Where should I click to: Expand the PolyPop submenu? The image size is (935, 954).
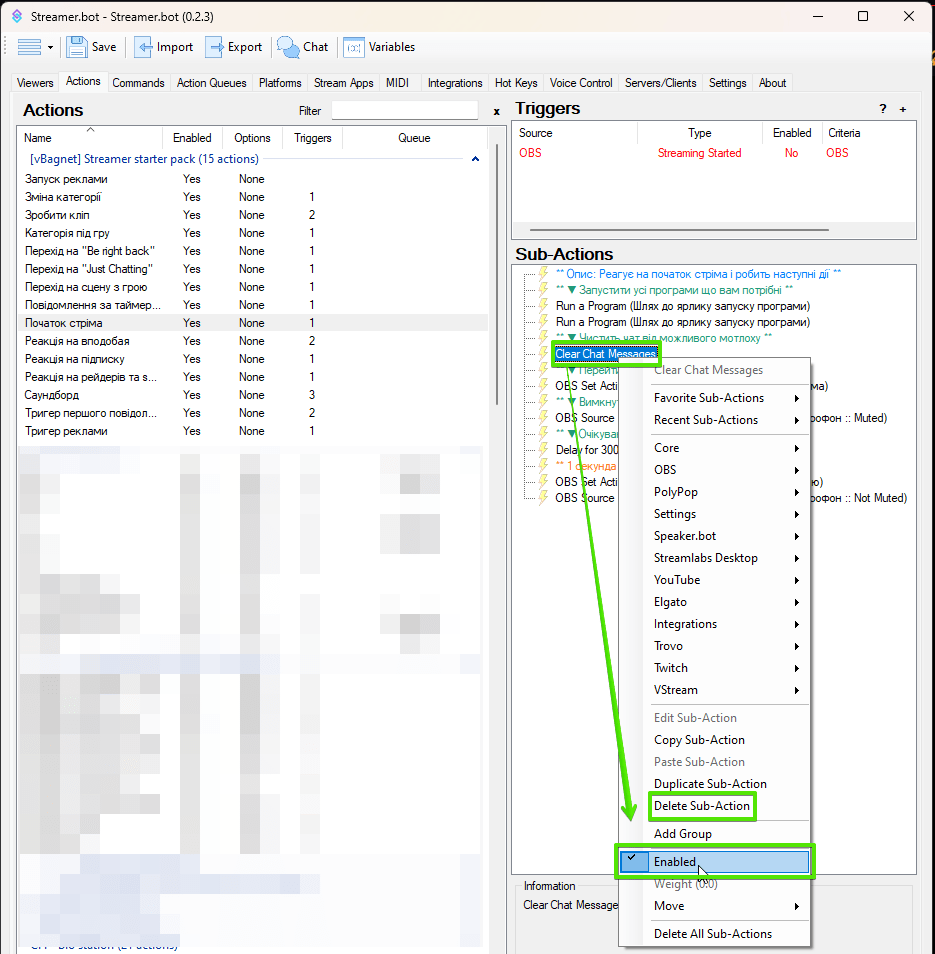coord(726,492)
